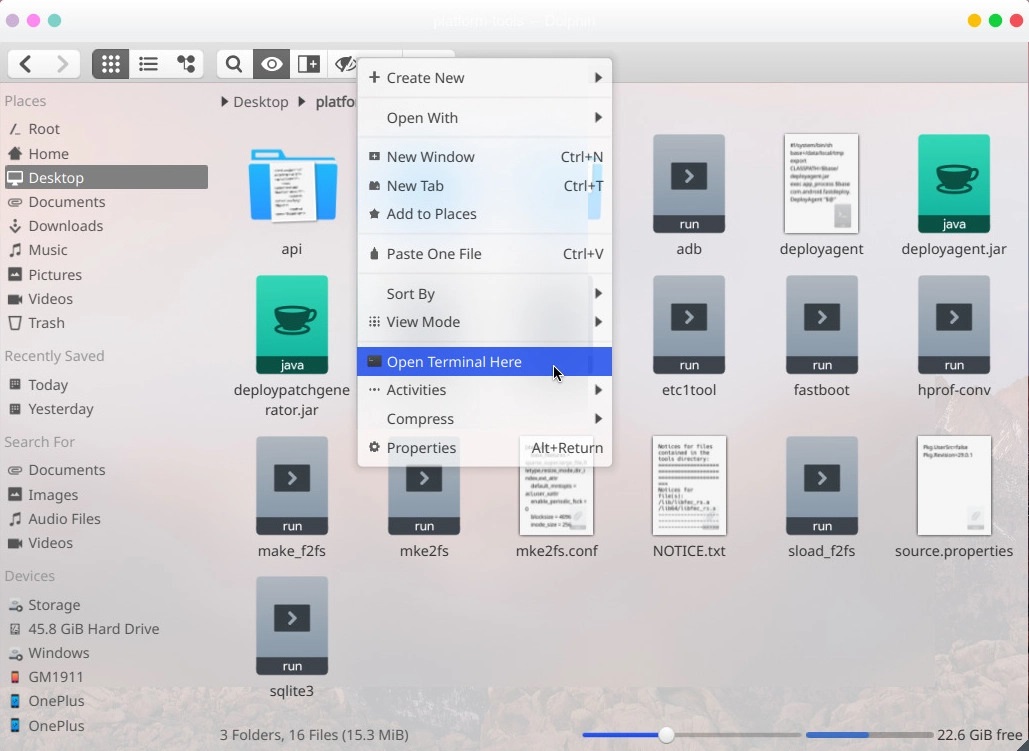Toggle the preview eye button
Viewport: 1029px width, 751px height.
coord(271,64)
